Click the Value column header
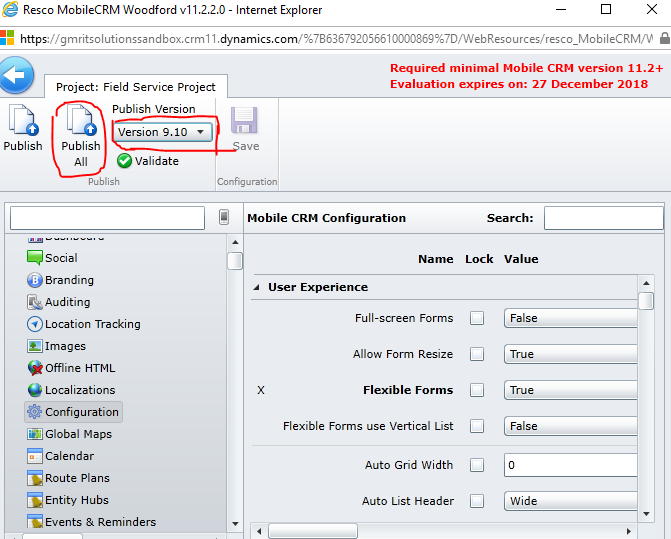 [x=521, y=259]
